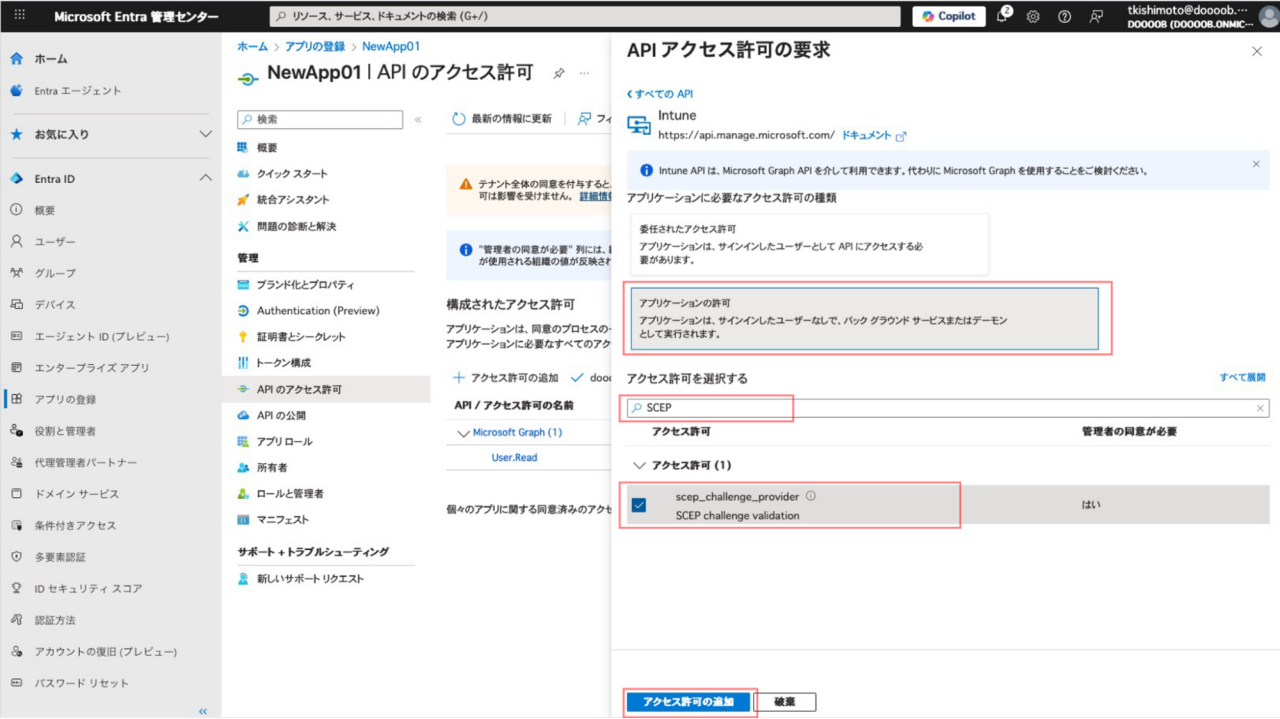
Task: Open the settings gear in header
Action: pos(1033,17)
